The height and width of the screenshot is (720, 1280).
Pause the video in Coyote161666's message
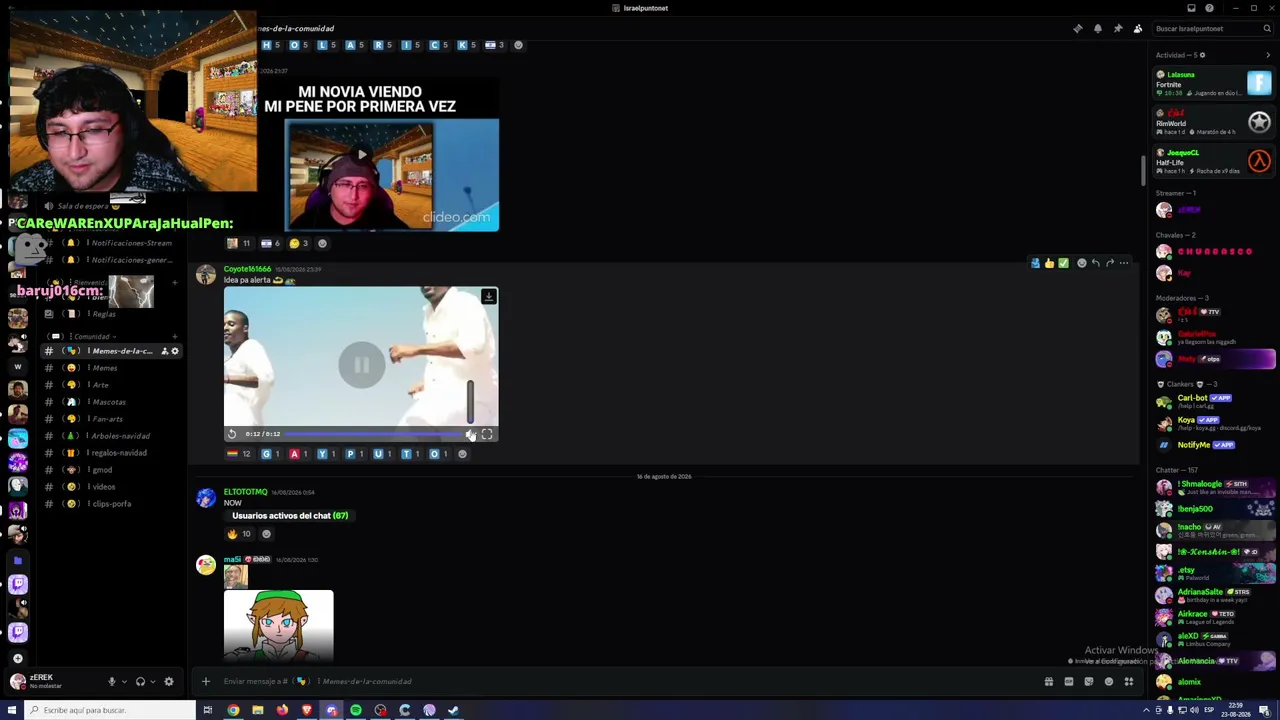tap(361, 365)
